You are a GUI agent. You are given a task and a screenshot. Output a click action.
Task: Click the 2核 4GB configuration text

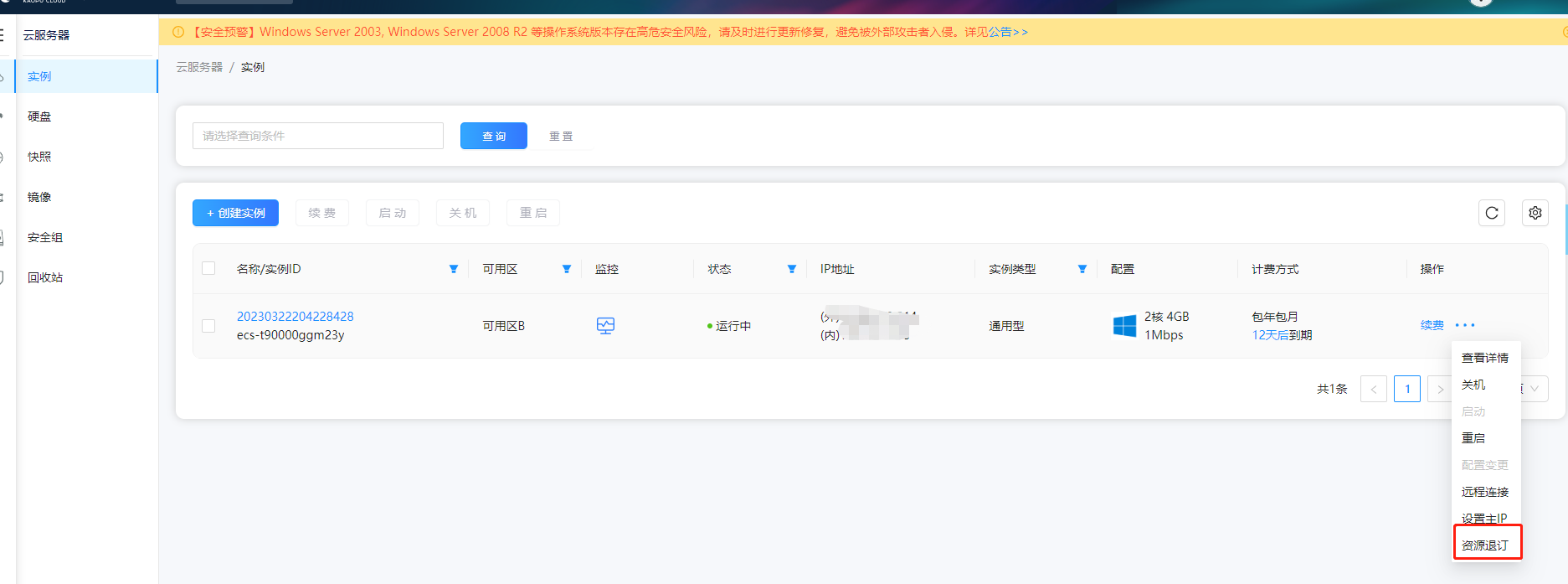[x=1167, y=317]
